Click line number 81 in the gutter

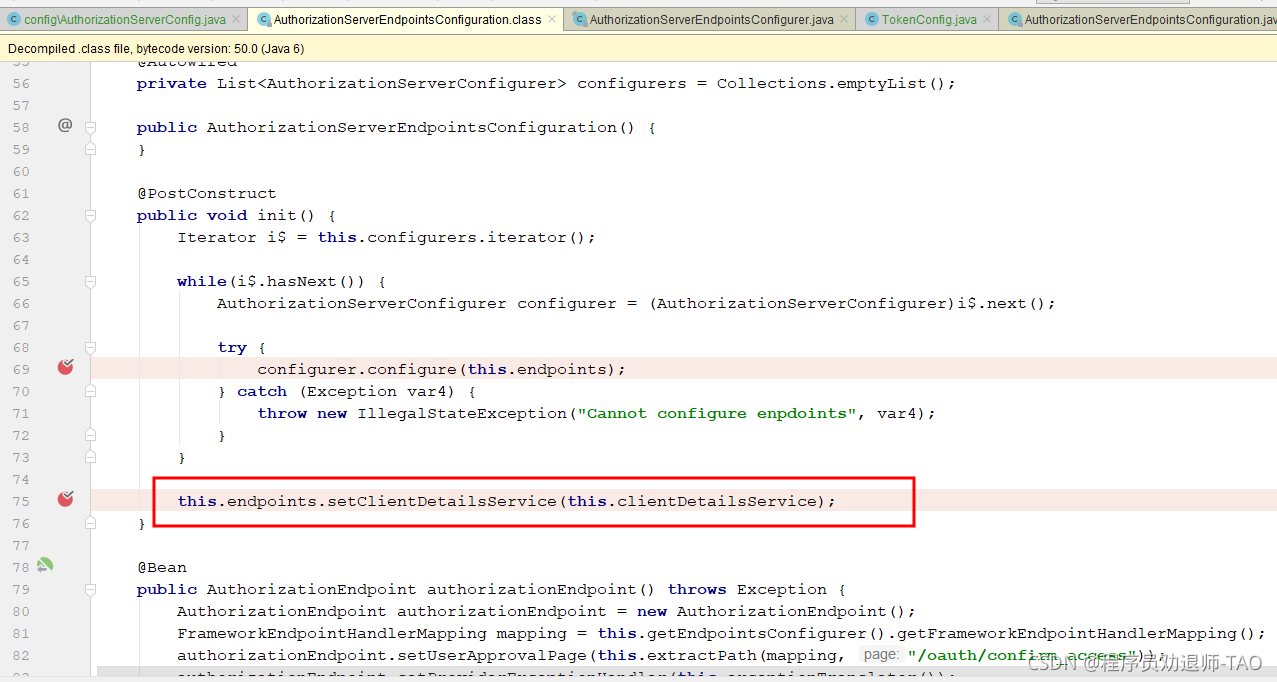(x=21, y=633)
